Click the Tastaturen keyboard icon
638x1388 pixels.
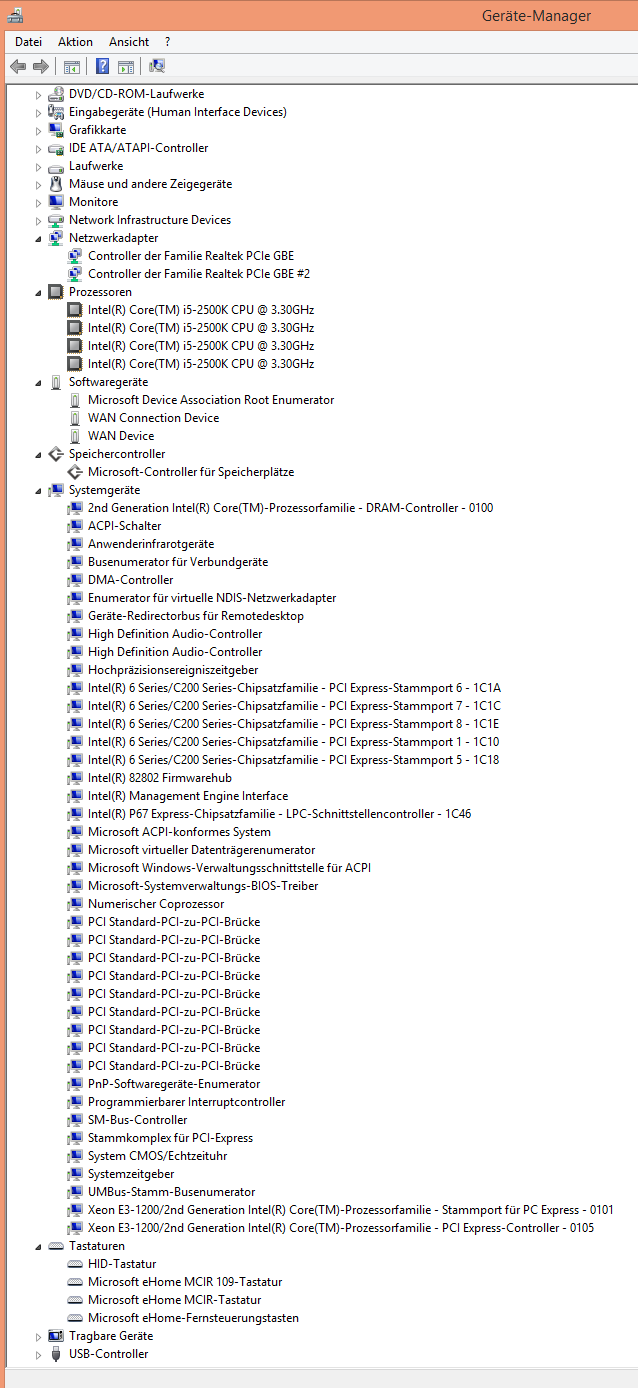pos(56,1246)
